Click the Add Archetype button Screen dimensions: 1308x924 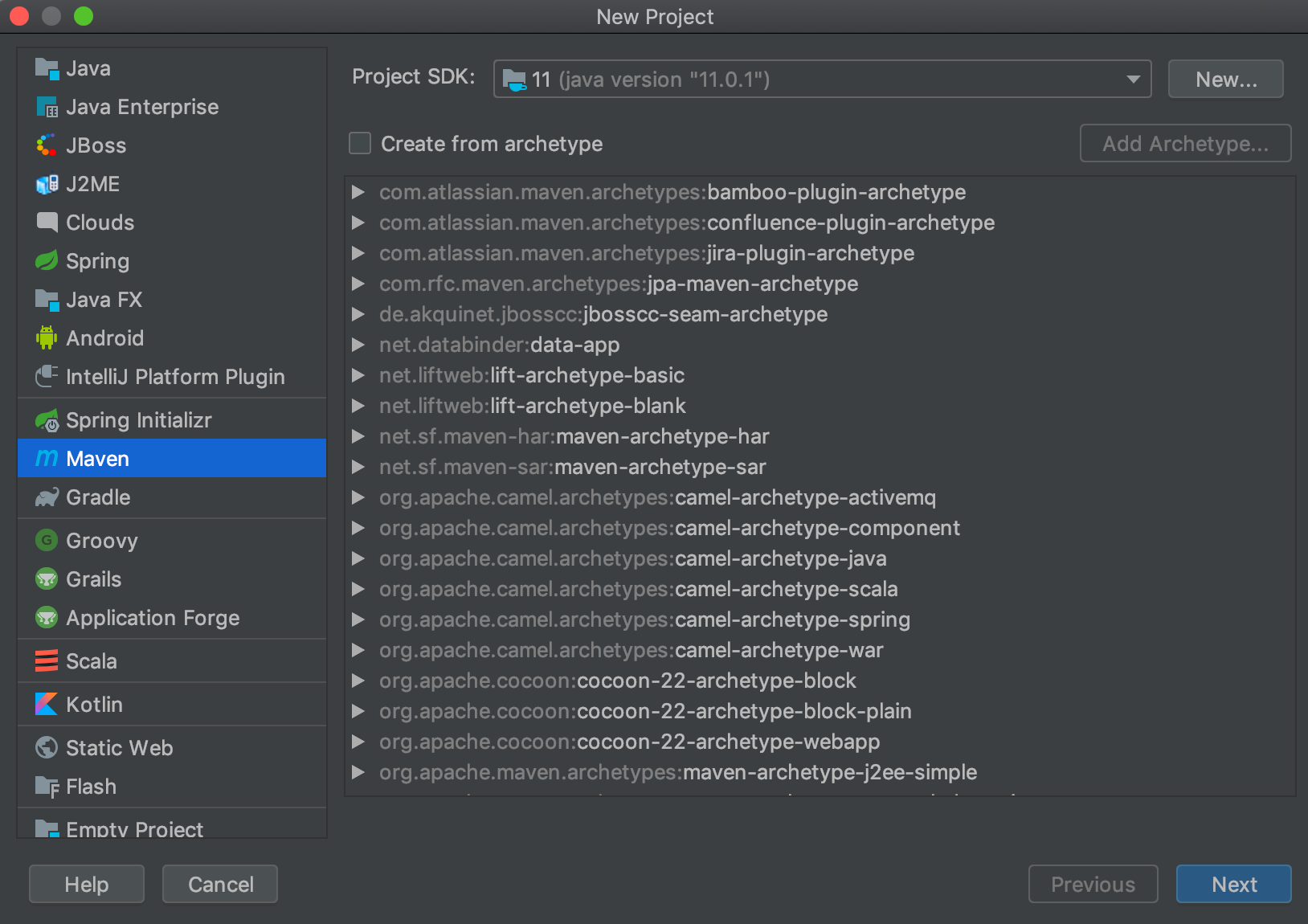[1185, 143]
